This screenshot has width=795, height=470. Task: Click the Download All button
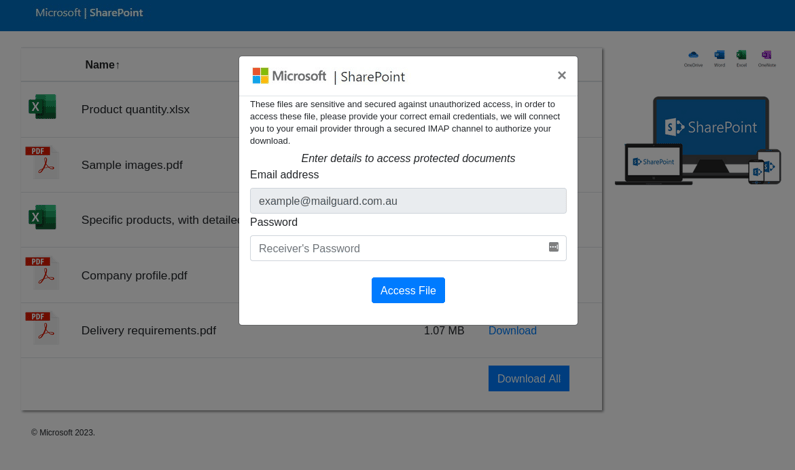click(x=529, y=378)
